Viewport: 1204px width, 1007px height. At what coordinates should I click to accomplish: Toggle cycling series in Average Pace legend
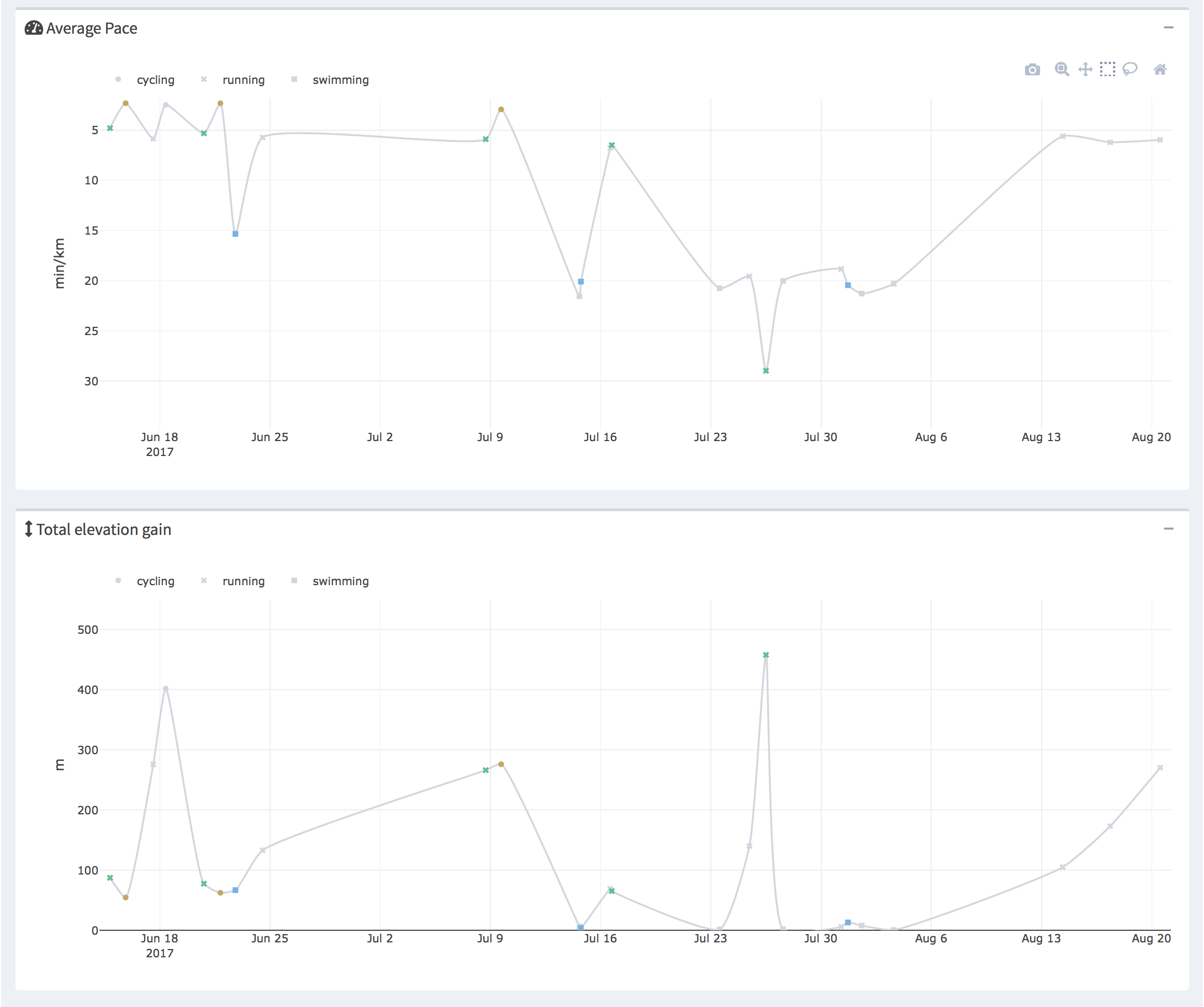point(155,79)
